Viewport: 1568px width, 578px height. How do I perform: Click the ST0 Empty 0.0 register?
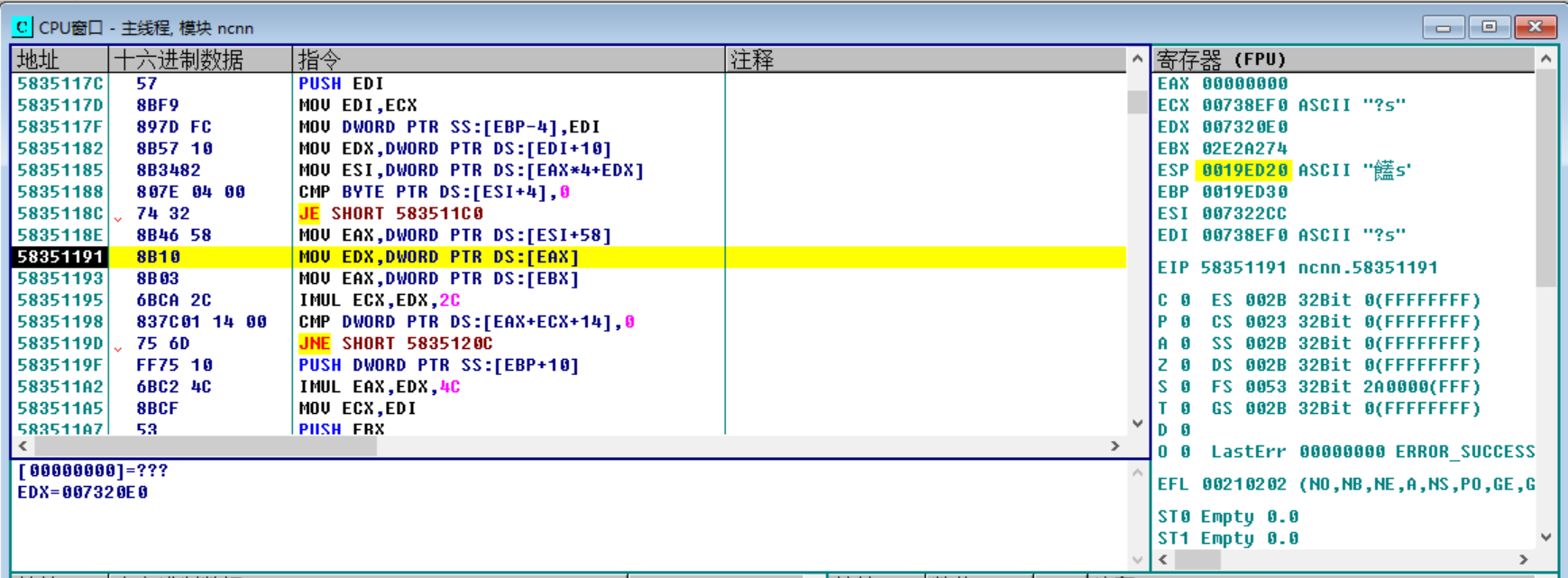tap(1228, 517)
